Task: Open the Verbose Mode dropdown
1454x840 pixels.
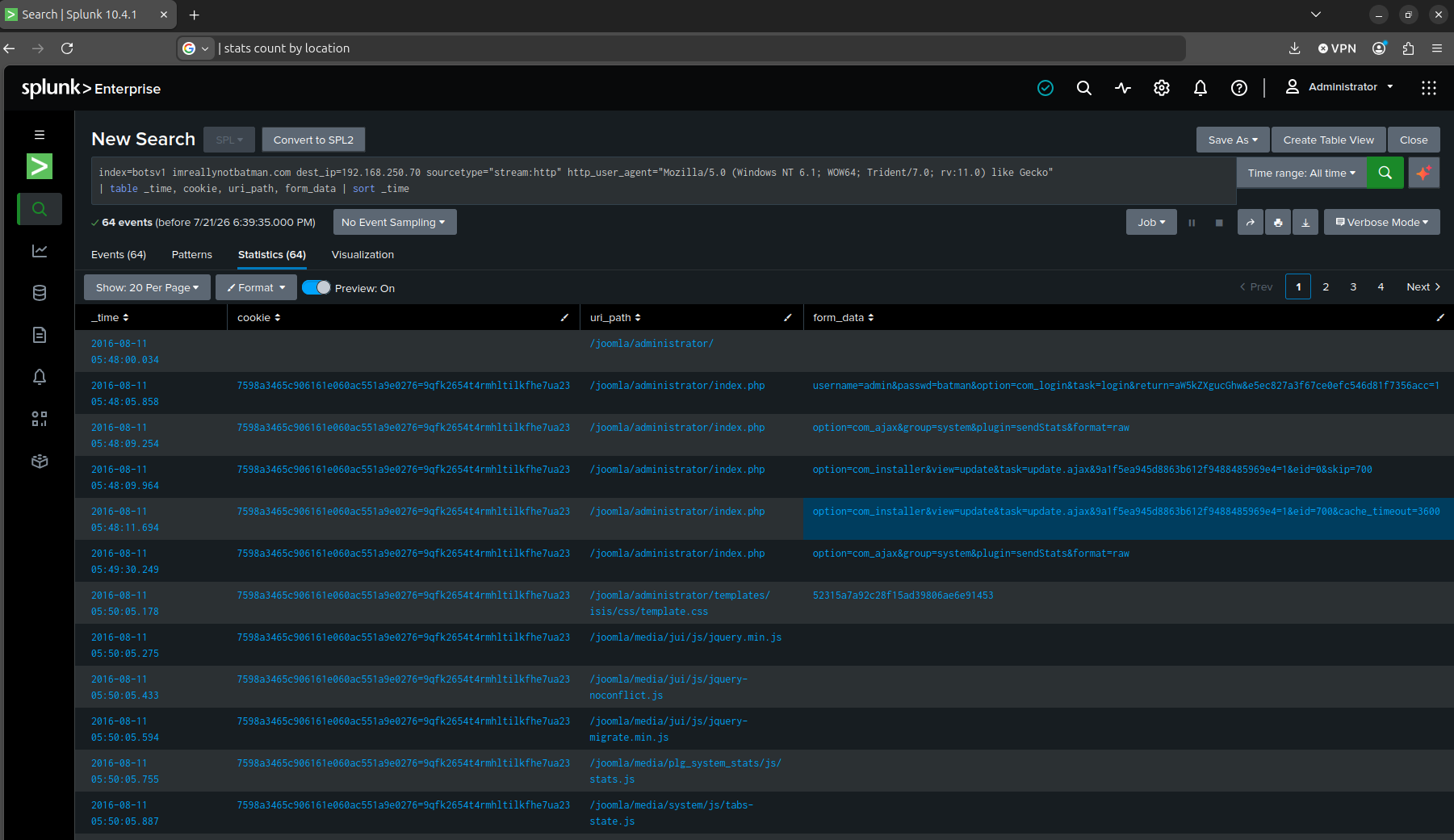Action: (x=1382, y=223)
